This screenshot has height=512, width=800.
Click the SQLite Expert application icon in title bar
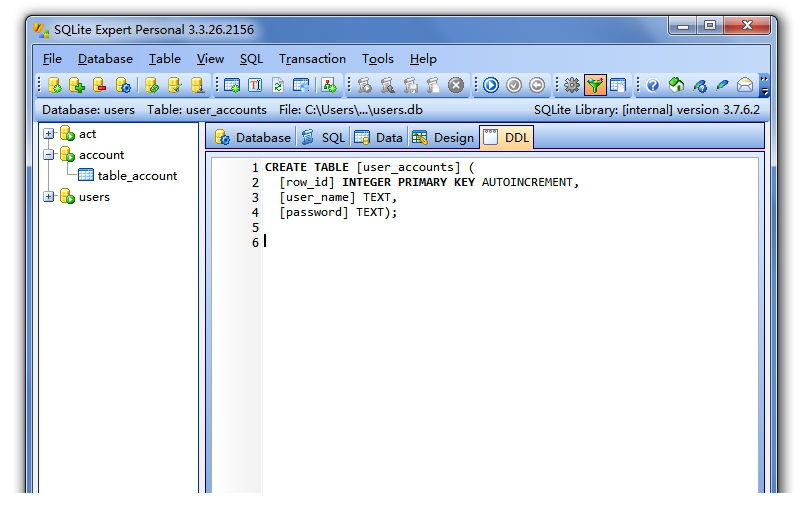click(41, 30)
